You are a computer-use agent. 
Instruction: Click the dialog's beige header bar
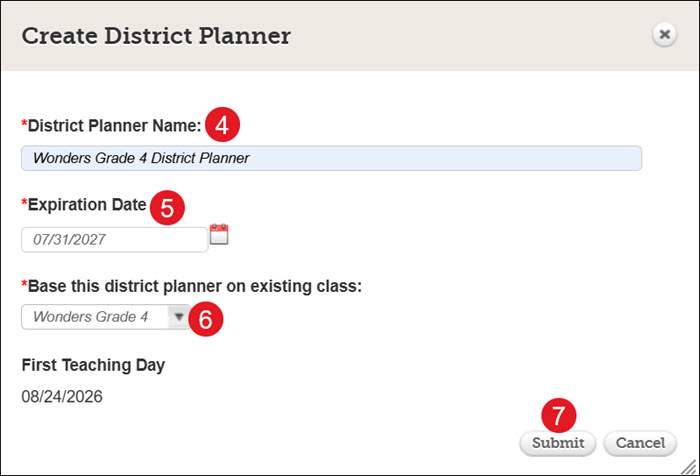[x=350, y=36]
